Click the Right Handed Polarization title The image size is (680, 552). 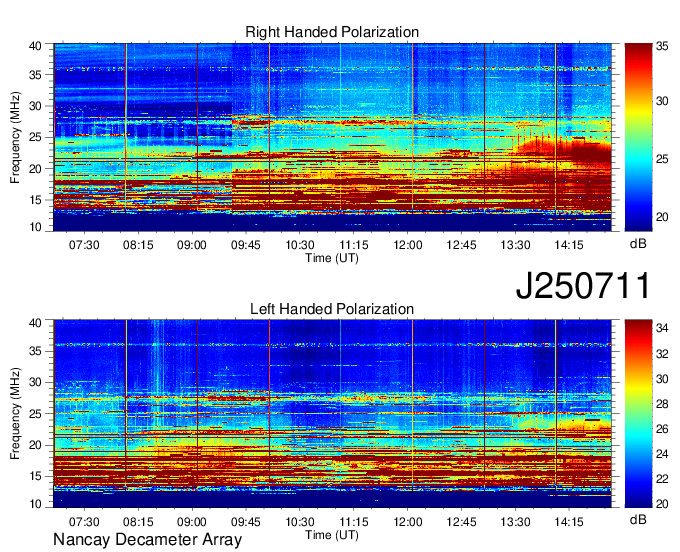point(332,32)
